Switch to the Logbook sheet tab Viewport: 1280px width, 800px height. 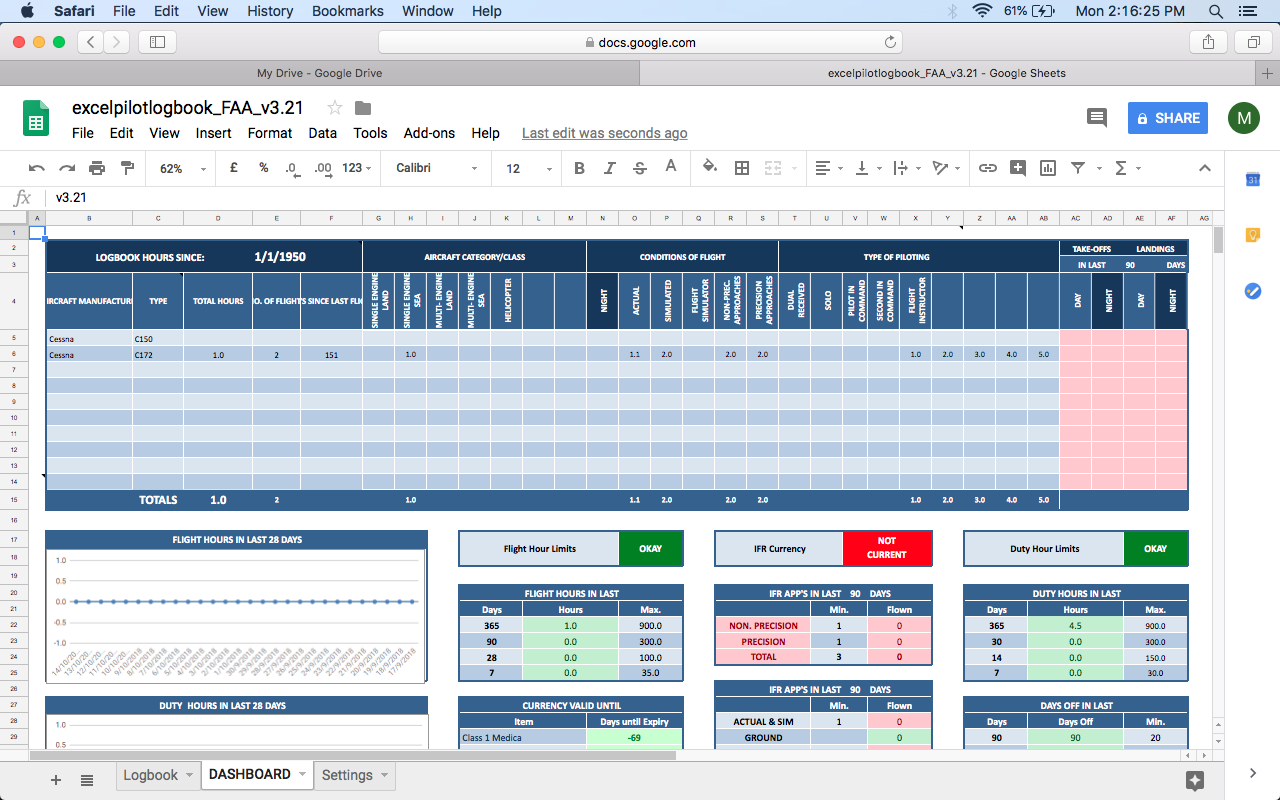(157, 775)
